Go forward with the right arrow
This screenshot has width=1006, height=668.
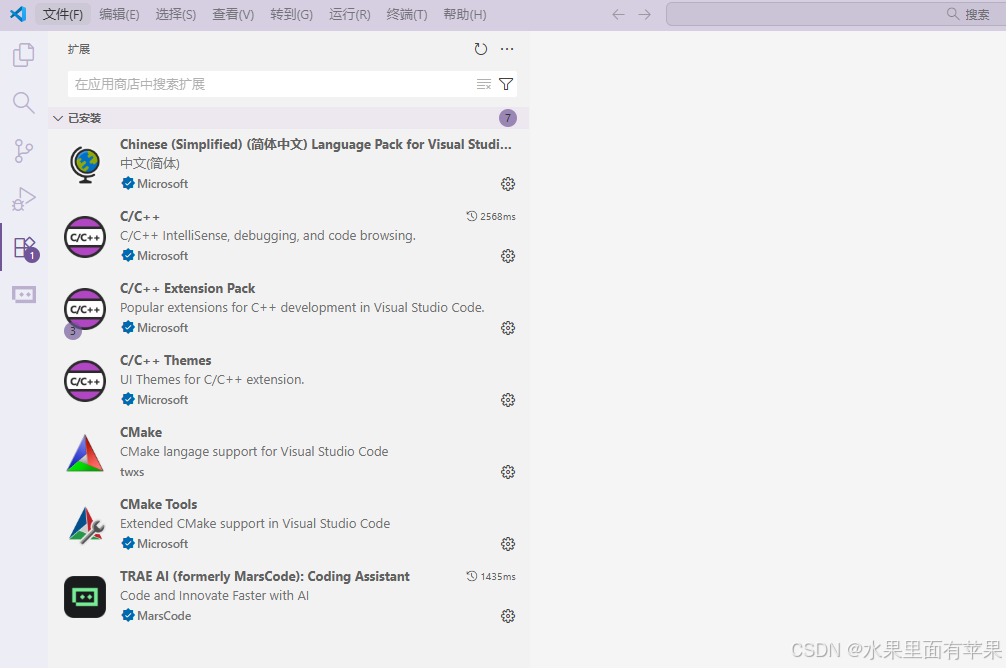pos(645,14)
